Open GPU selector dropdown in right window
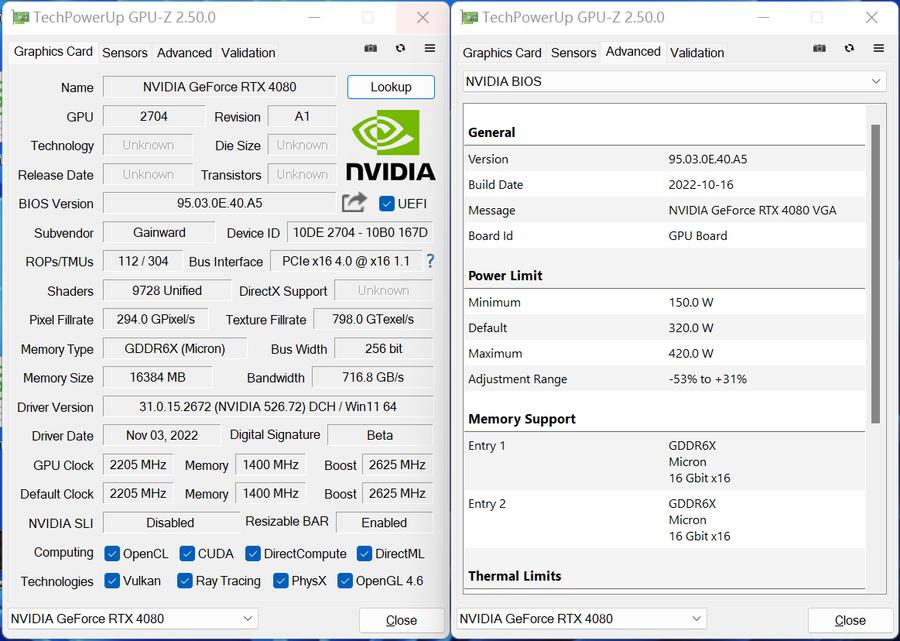 pos(581,619)
